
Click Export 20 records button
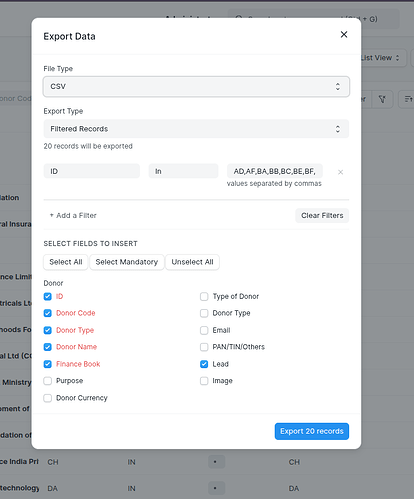click(x=312, y=431)
